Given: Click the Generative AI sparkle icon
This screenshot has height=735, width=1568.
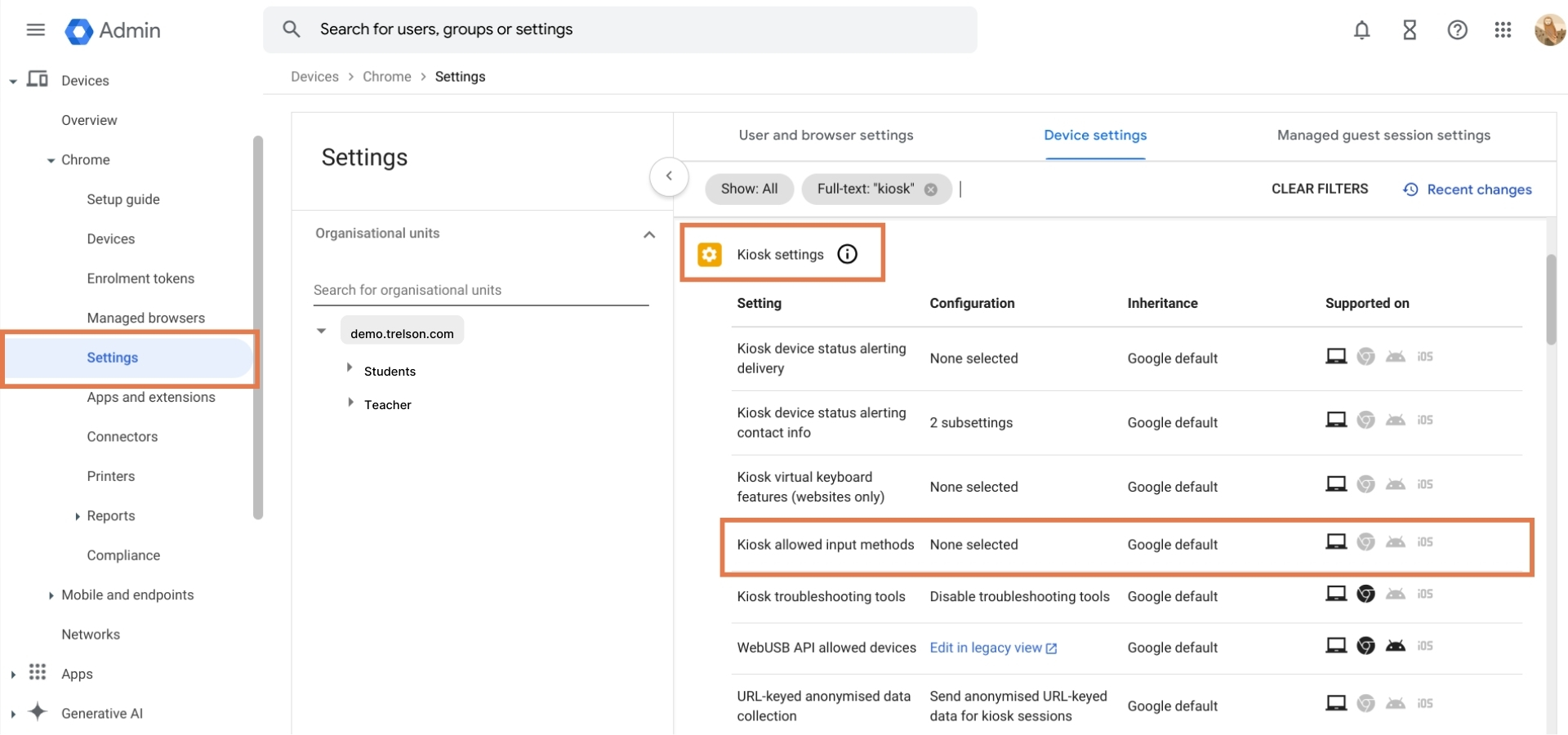Looking at the screenshot, I should 38,711.
